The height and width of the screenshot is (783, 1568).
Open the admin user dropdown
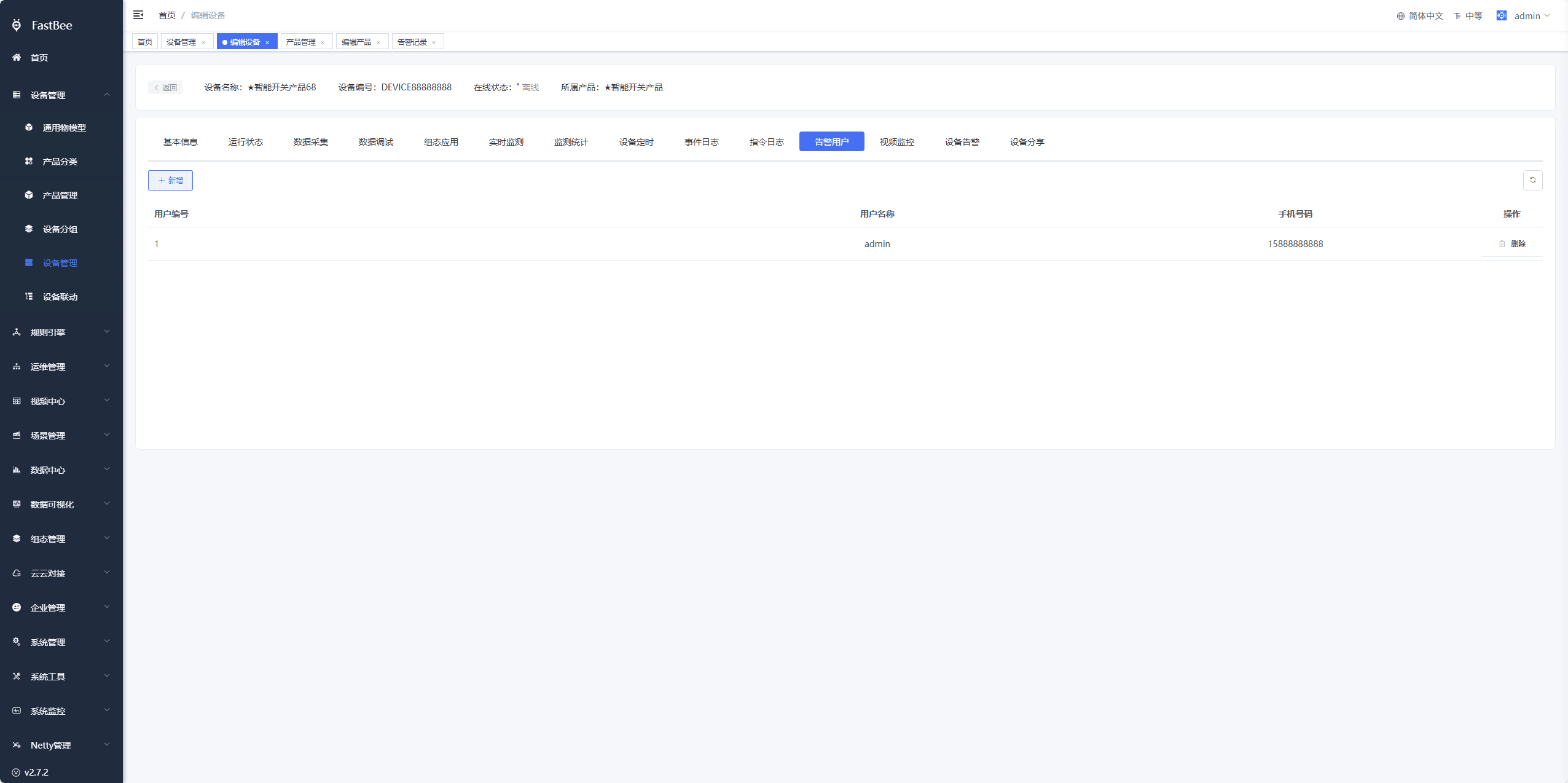click(1532, 16)
